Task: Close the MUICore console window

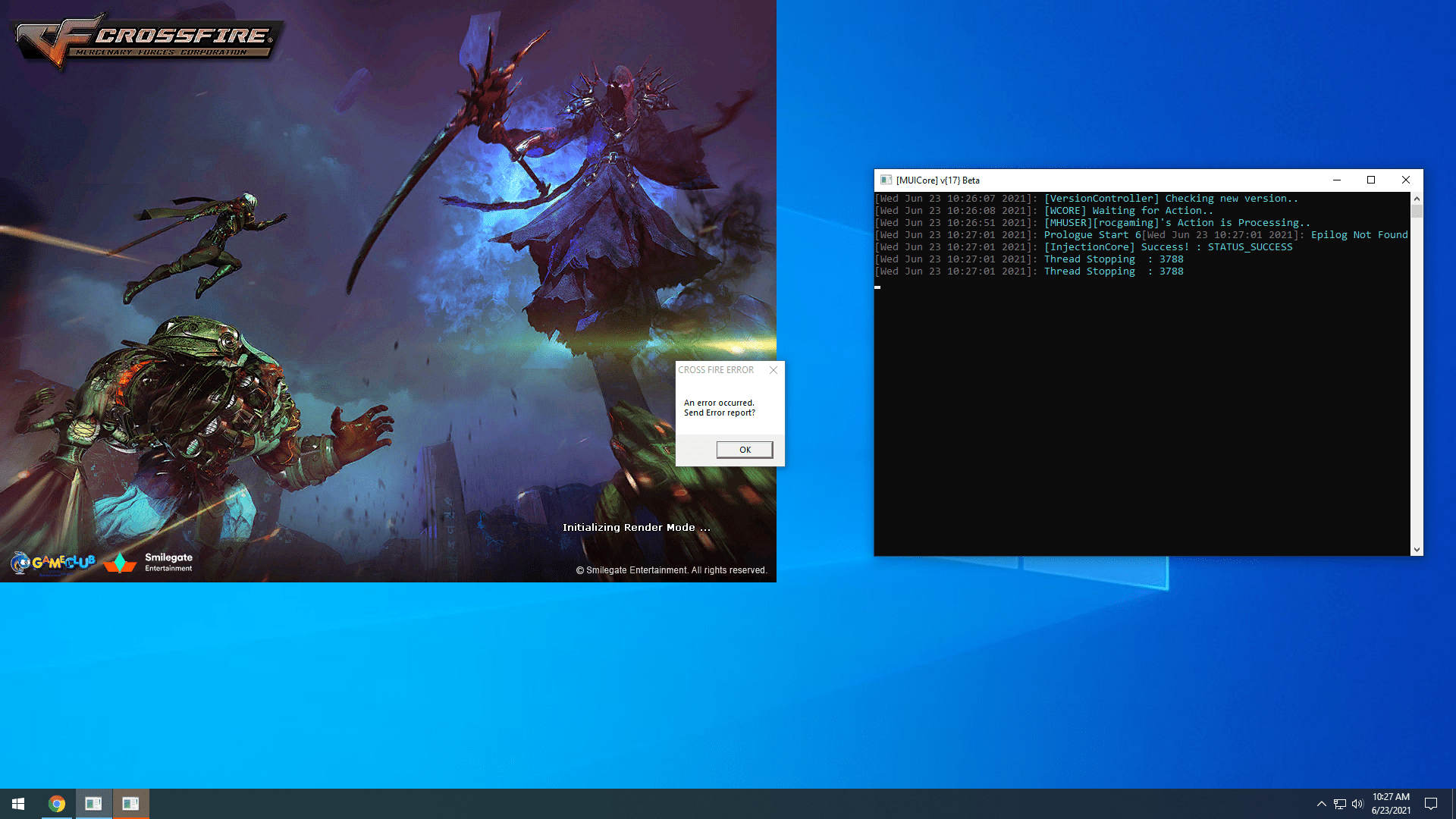Action: coord(1406,180)
